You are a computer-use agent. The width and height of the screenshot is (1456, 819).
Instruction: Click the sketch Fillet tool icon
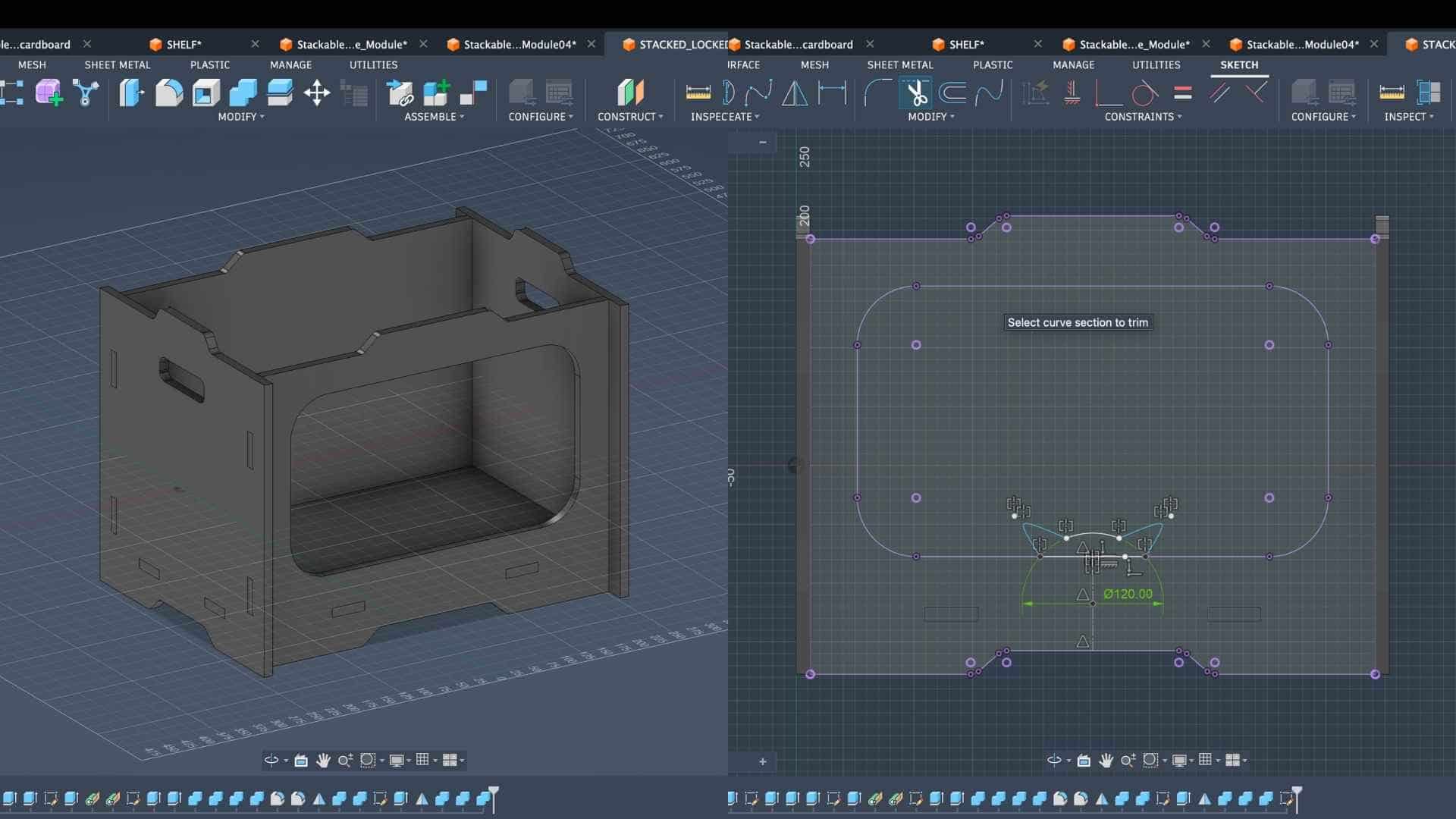tap(878, 93)
